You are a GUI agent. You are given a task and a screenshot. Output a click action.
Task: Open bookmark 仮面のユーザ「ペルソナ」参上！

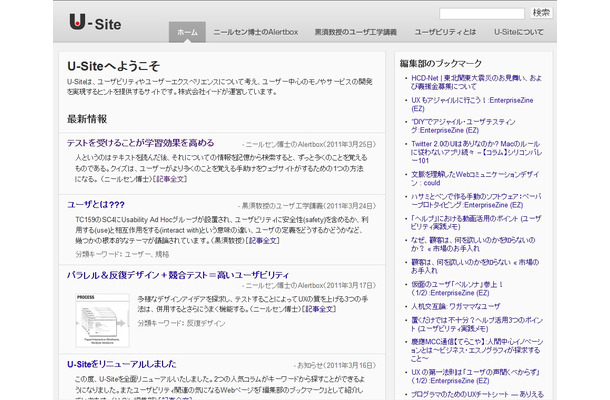tap(457, 288)
